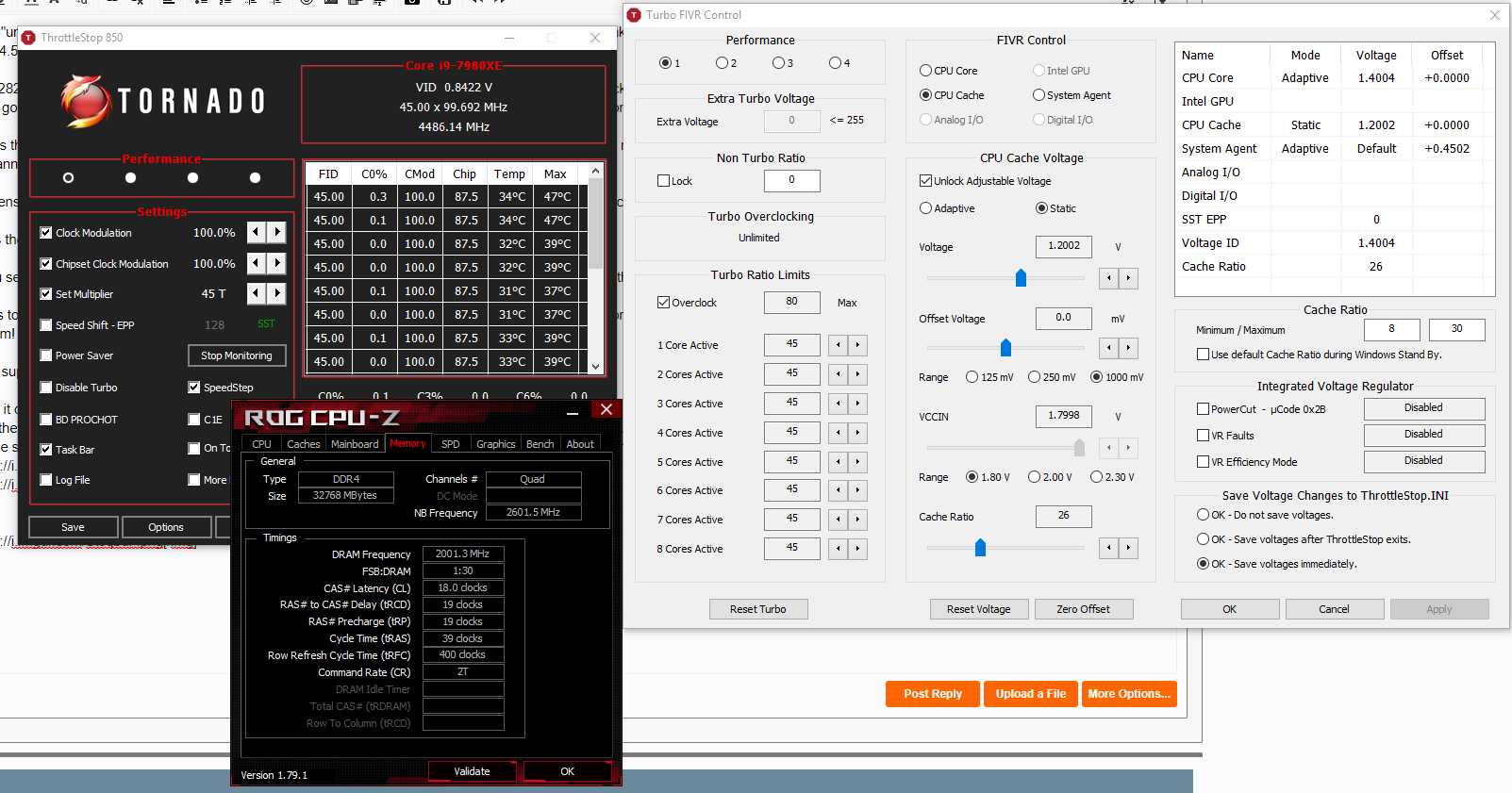This screenshot has width=1512, height=793.
Task: Click Stop Monitoring in ThrottleStop
Action: (237, 355)
